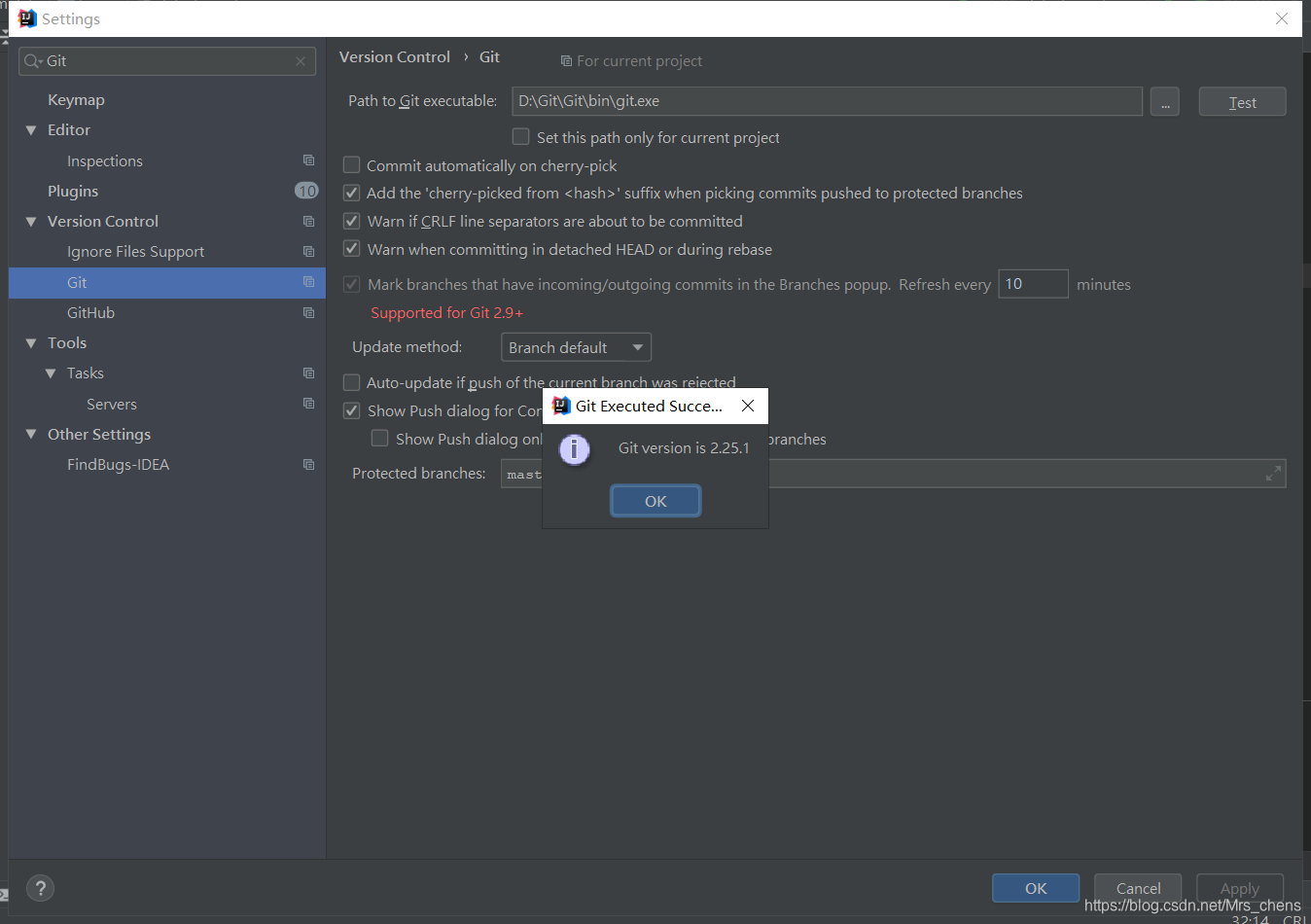
Task: Click the Test button for the Git executable
Action: [1242, 101]
